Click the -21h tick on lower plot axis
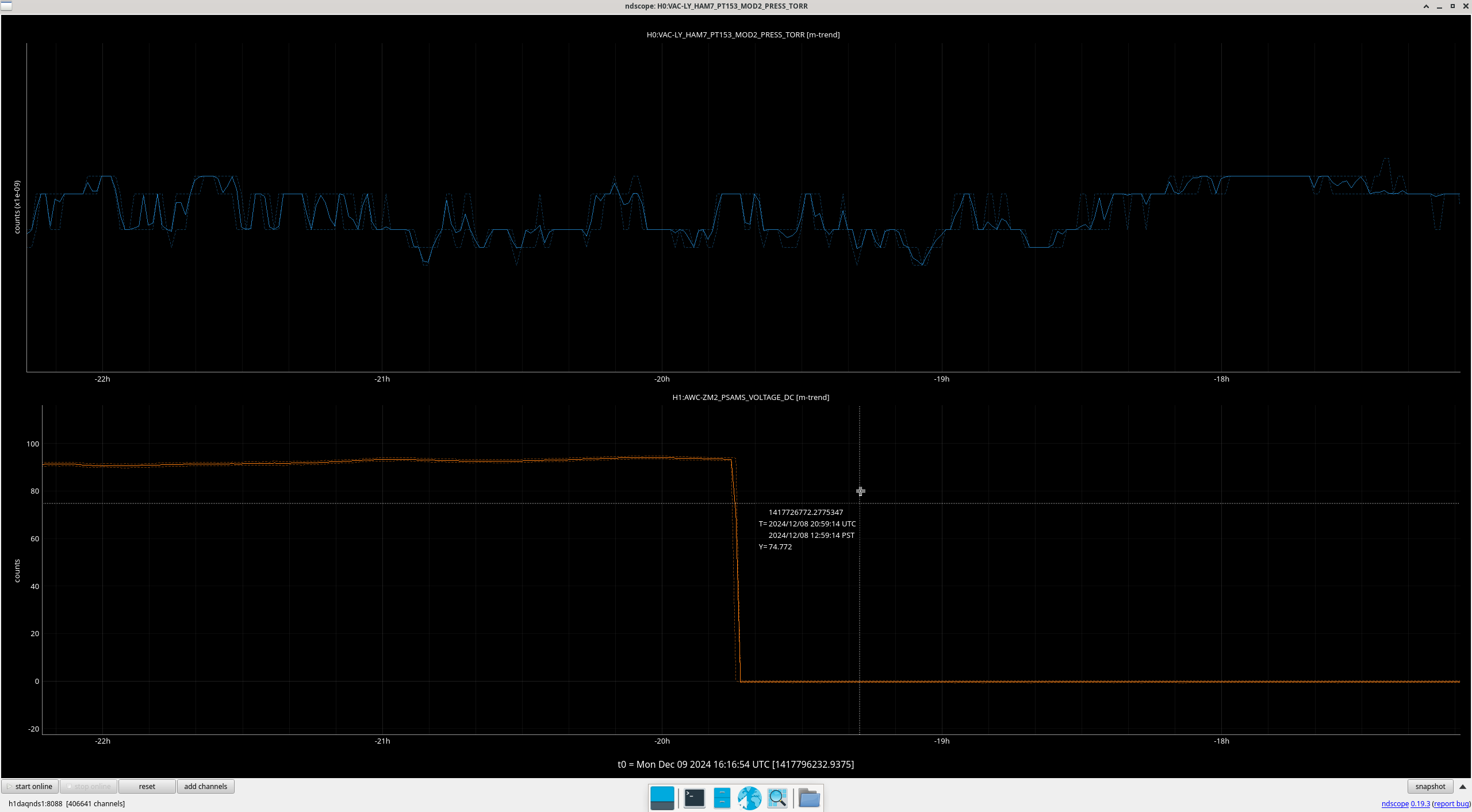Screen dimensions: 1472x812 [382, 741]
